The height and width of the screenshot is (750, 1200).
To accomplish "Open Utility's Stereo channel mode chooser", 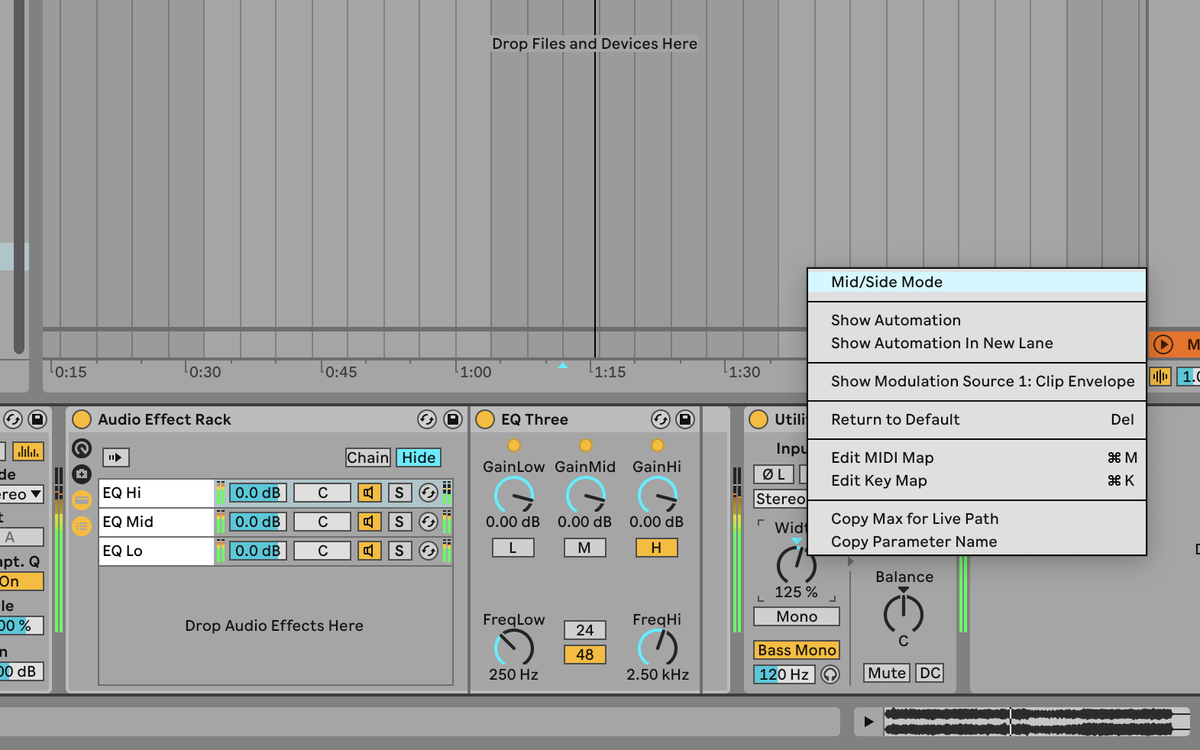I will [780, 498].
